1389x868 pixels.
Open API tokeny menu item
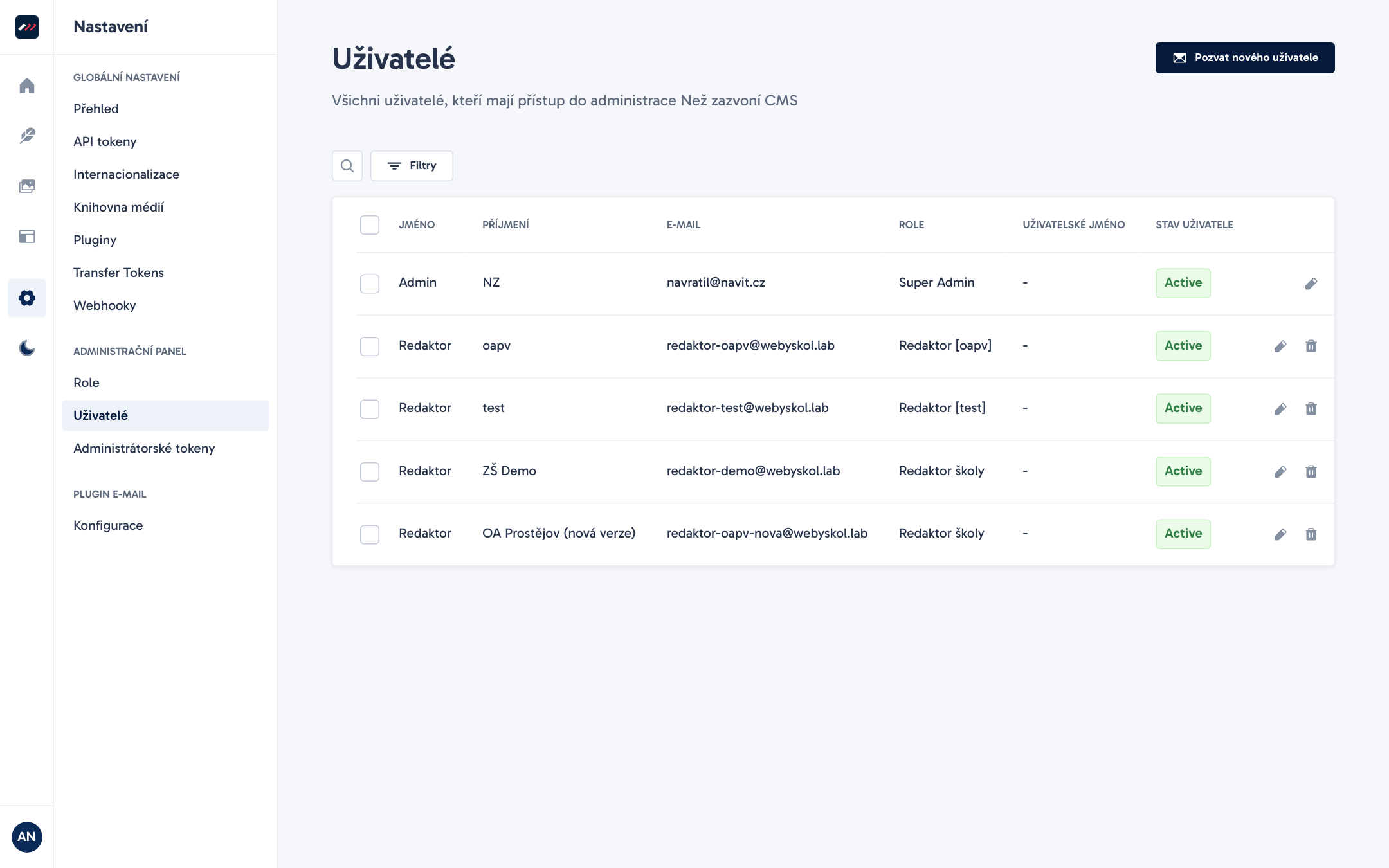pyautogui.click(x=165, y=141)
